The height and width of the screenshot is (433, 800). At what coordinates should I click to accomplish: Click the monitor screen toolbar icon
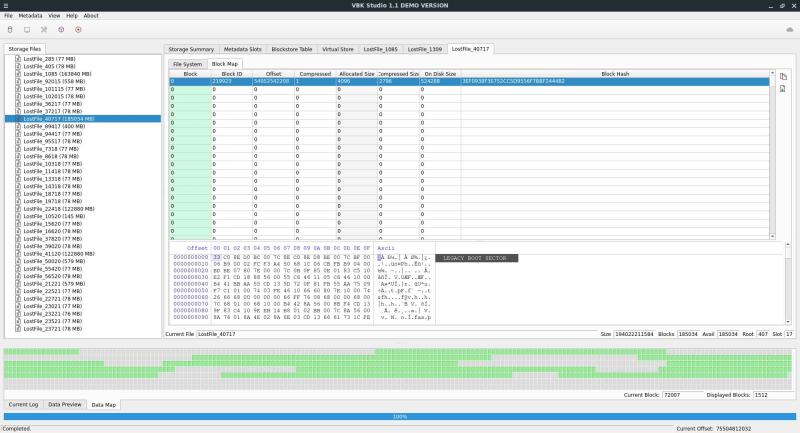(x=27, y=30)
